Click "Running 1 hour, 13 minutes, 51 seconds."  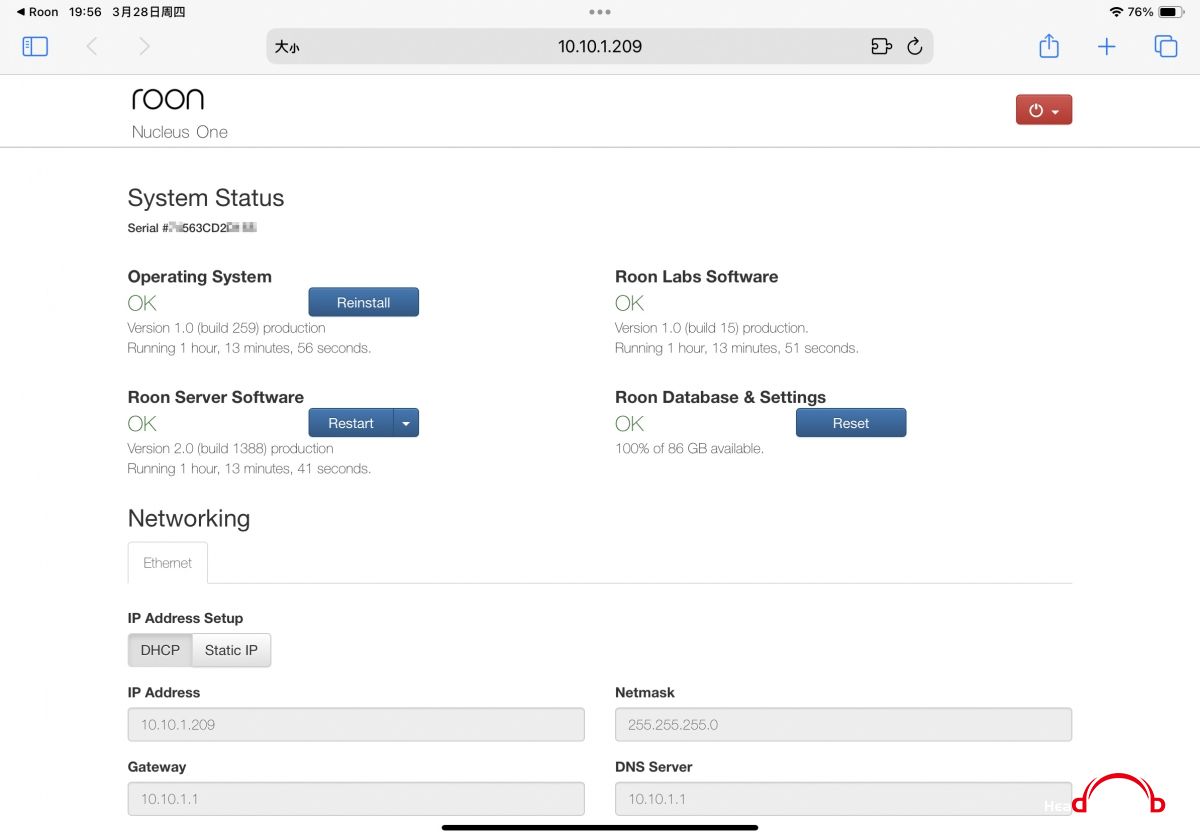tap(736, 348)
